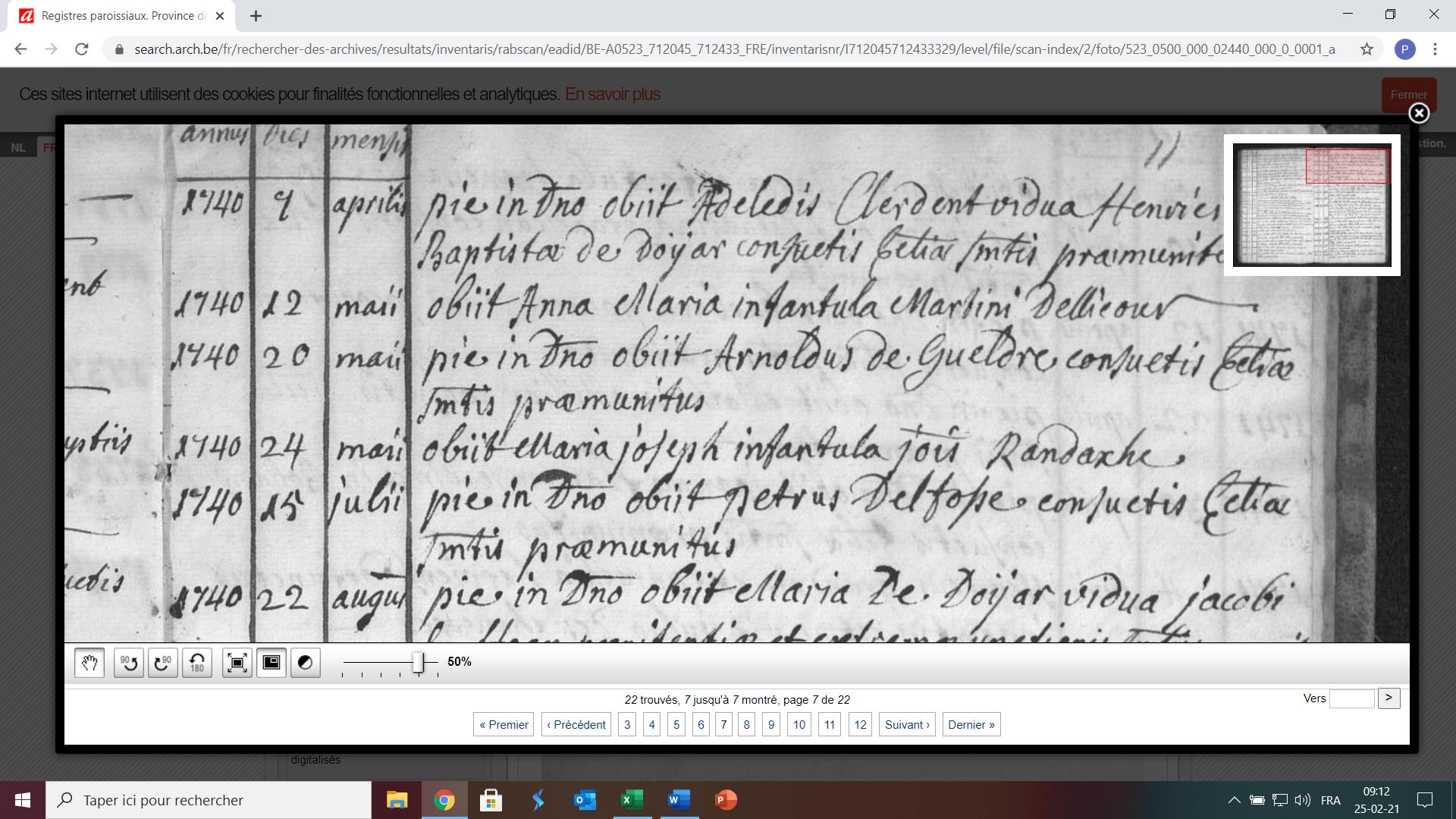Go to page 8 of scans

coord(746,724)
